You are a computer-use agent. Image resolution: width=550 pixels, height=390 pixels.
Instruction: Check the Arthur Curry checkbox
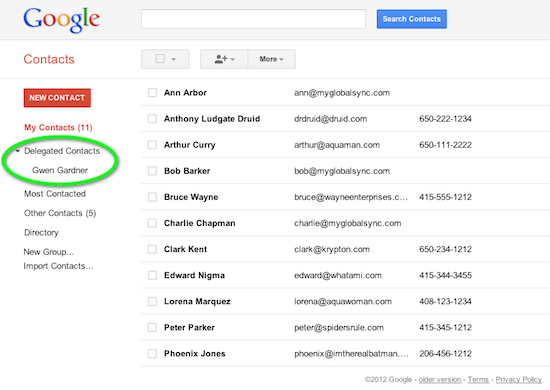click(x=152, y=145)
